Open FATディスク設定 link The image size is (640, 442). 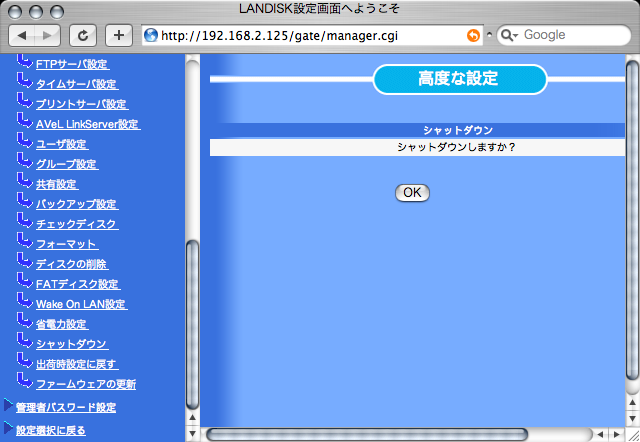point(78,284)
